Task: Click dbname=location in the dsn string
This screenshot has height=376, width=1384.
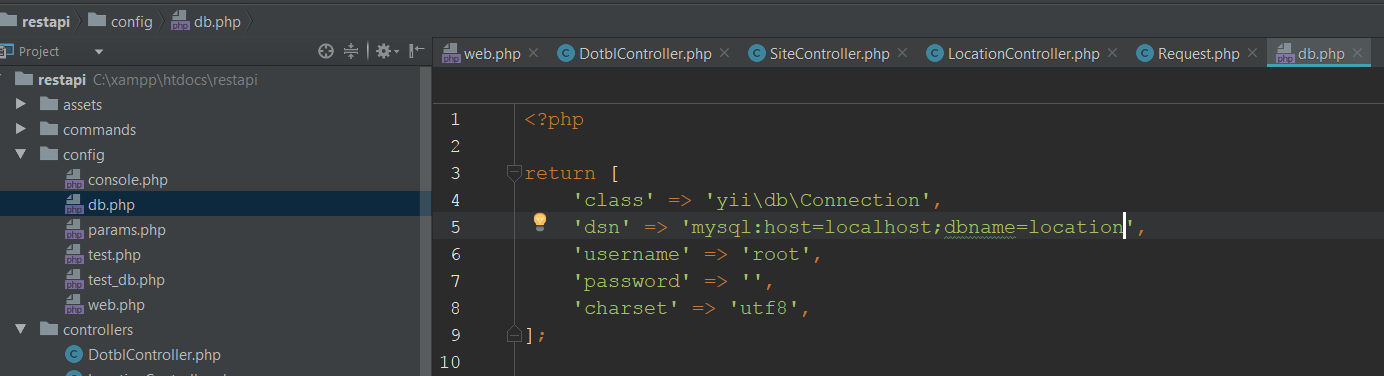Action: coord(1034,227)
